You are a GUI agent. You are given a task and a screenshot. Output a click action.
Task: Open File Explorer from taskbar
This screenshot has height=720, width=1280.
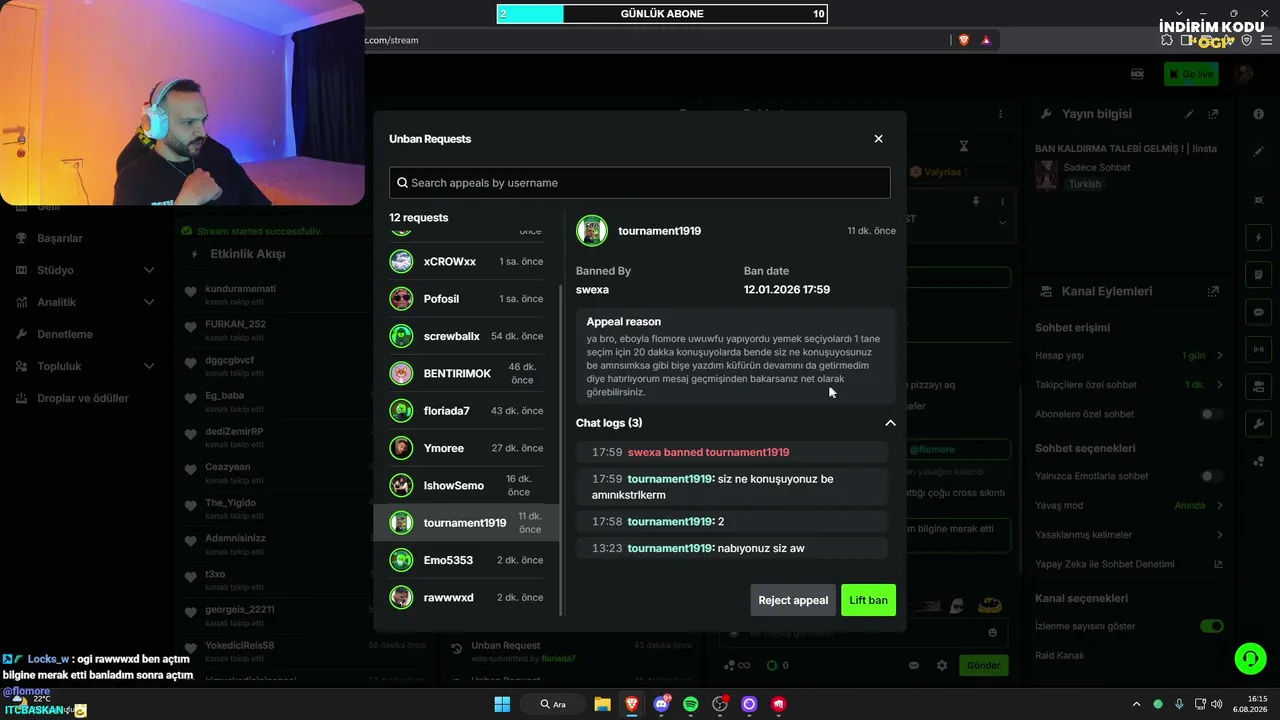coord(602,704)
